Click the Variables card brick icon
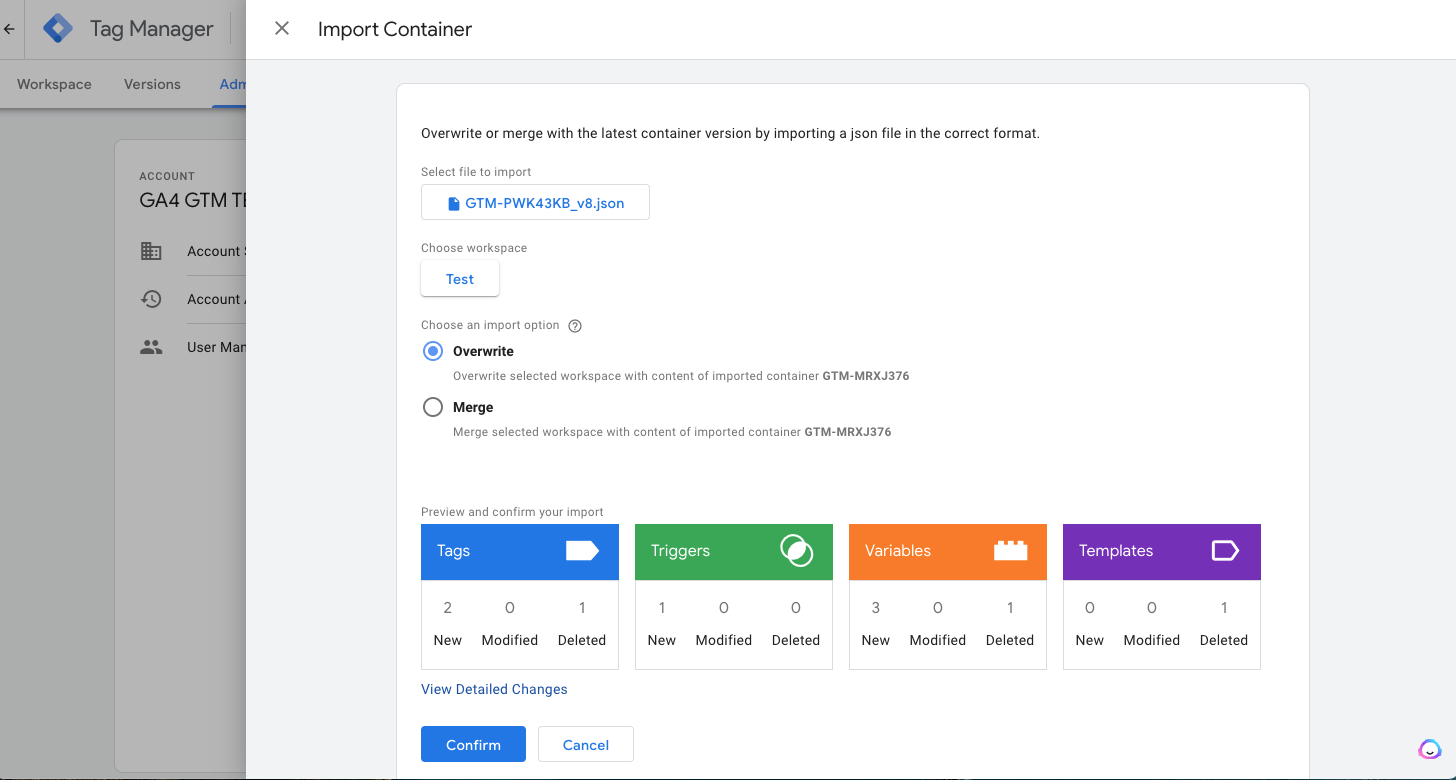Viewport: 1456px width, 780px height. pos(1010,550)
